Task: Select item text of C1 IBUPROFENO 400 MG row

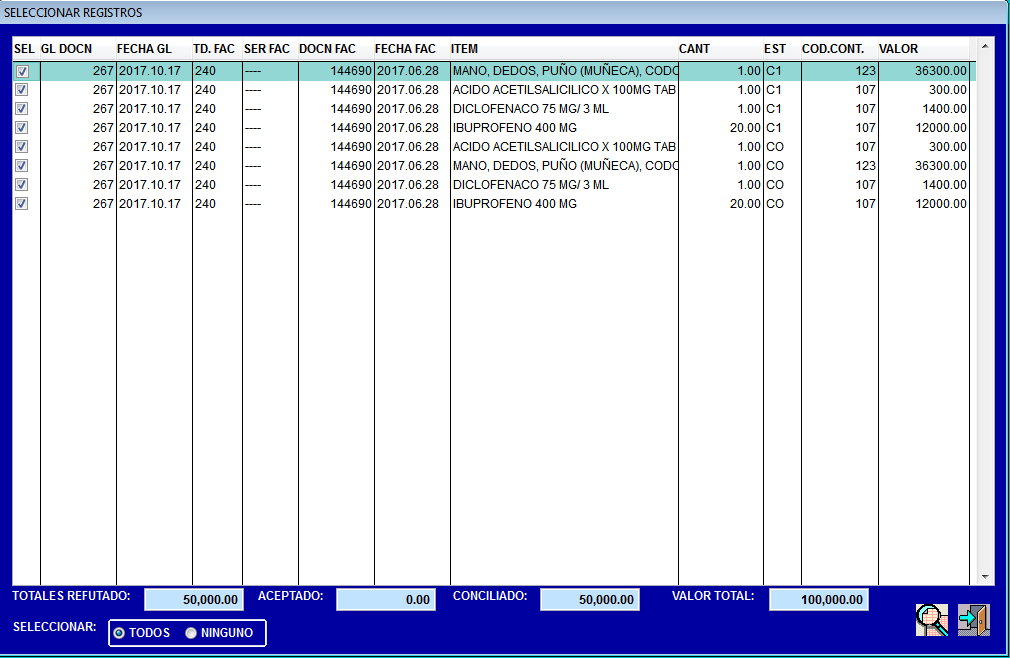Action: pyautogui.click(x=515, y=128)
